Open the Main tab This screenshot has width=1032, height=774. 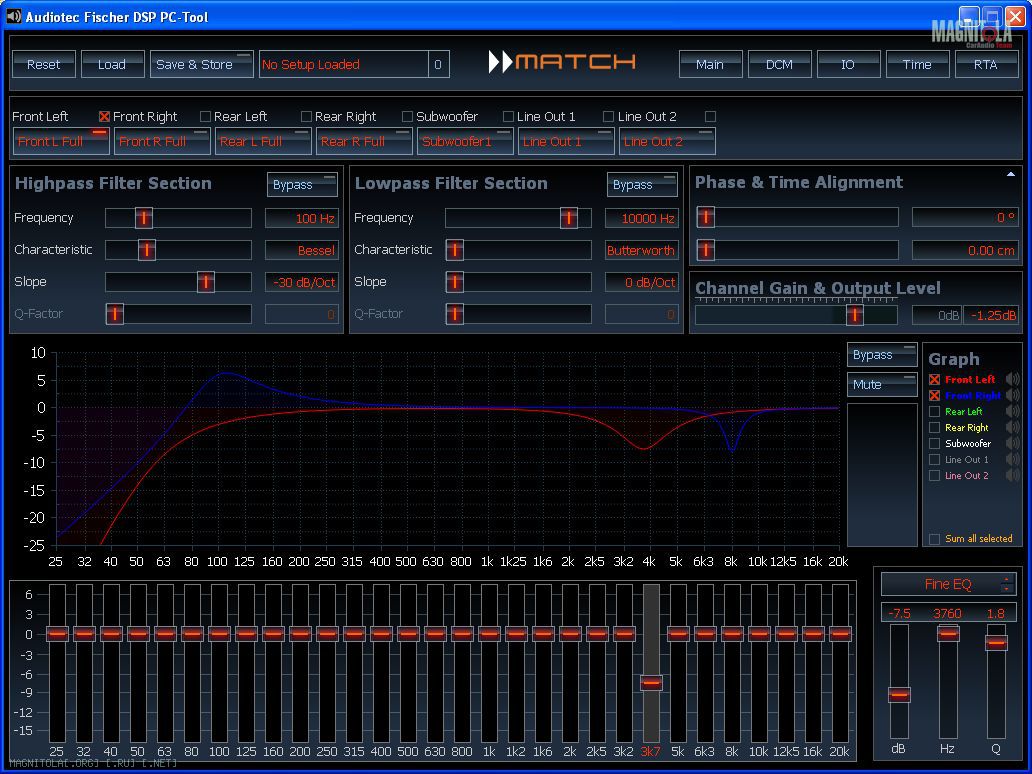coord(711,64)
